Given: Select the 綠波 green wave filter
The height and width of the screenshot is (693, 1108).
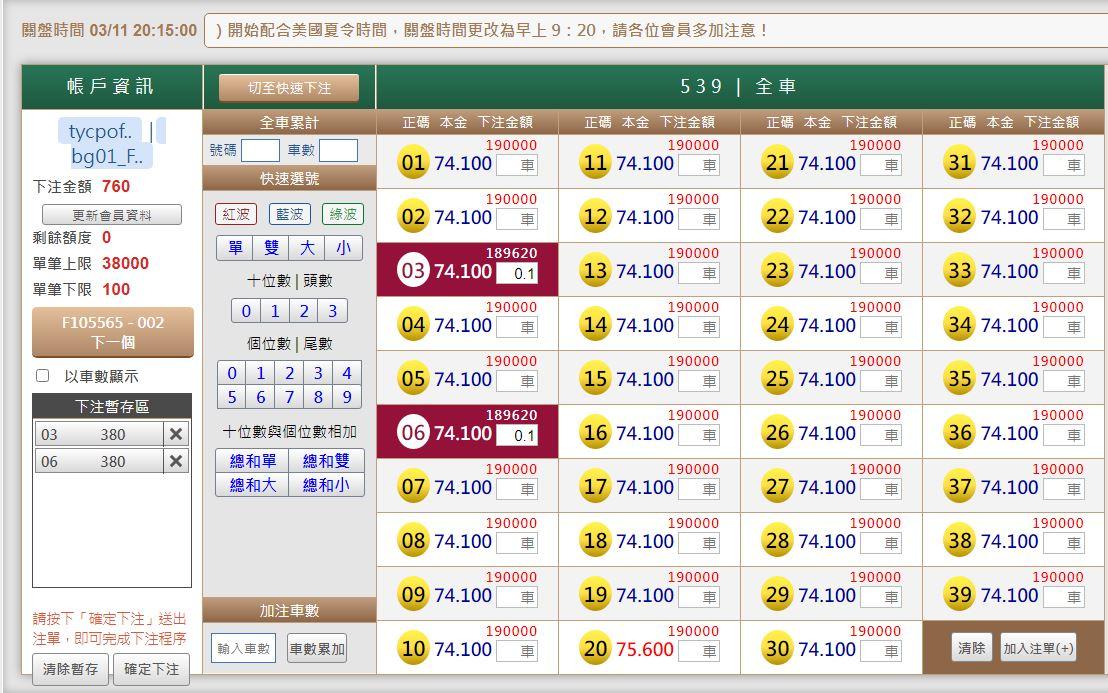Looking at the screenshot, I should click(x=343, y=214).
